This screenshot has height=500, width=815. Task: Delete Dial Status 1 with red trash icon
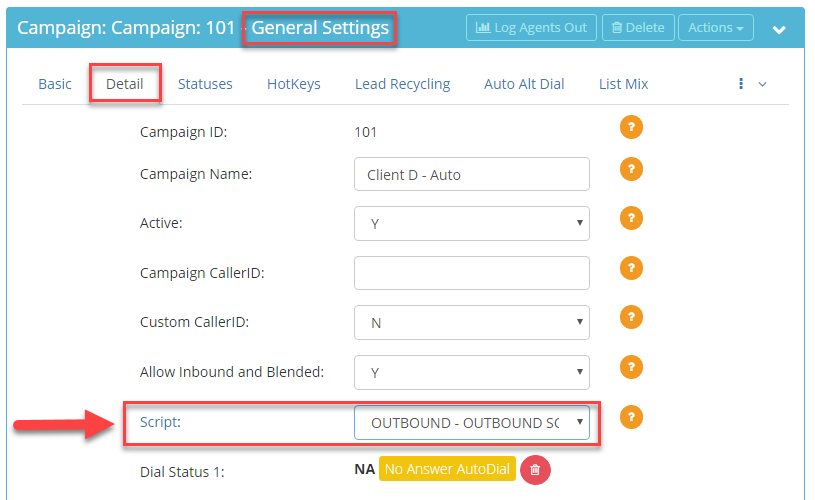(x=535, y=470)
